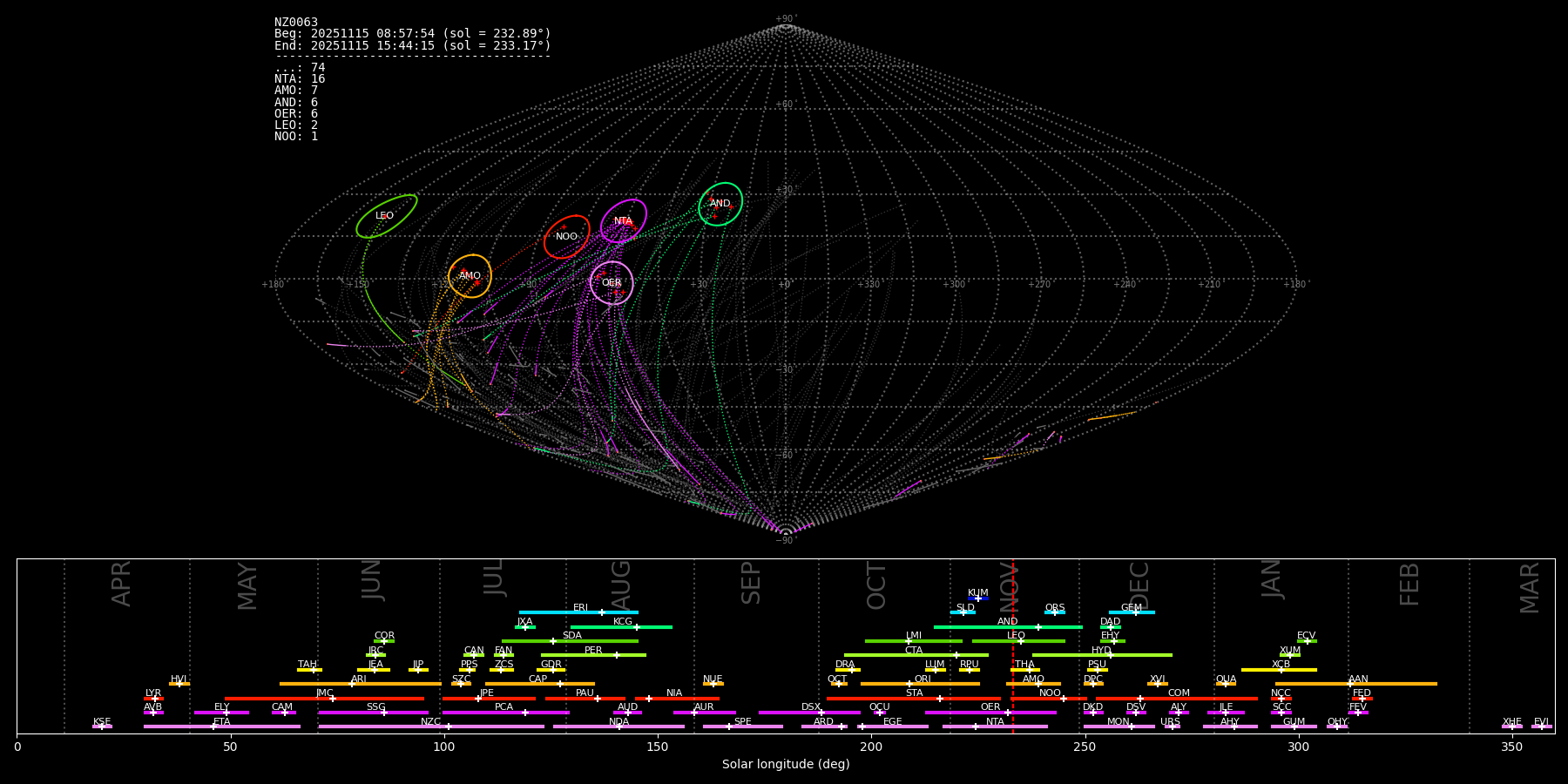The height and width of the screenshot is (784, 1568).
Task: Click the Solar longitude axis label
Action: coord(785,765)
